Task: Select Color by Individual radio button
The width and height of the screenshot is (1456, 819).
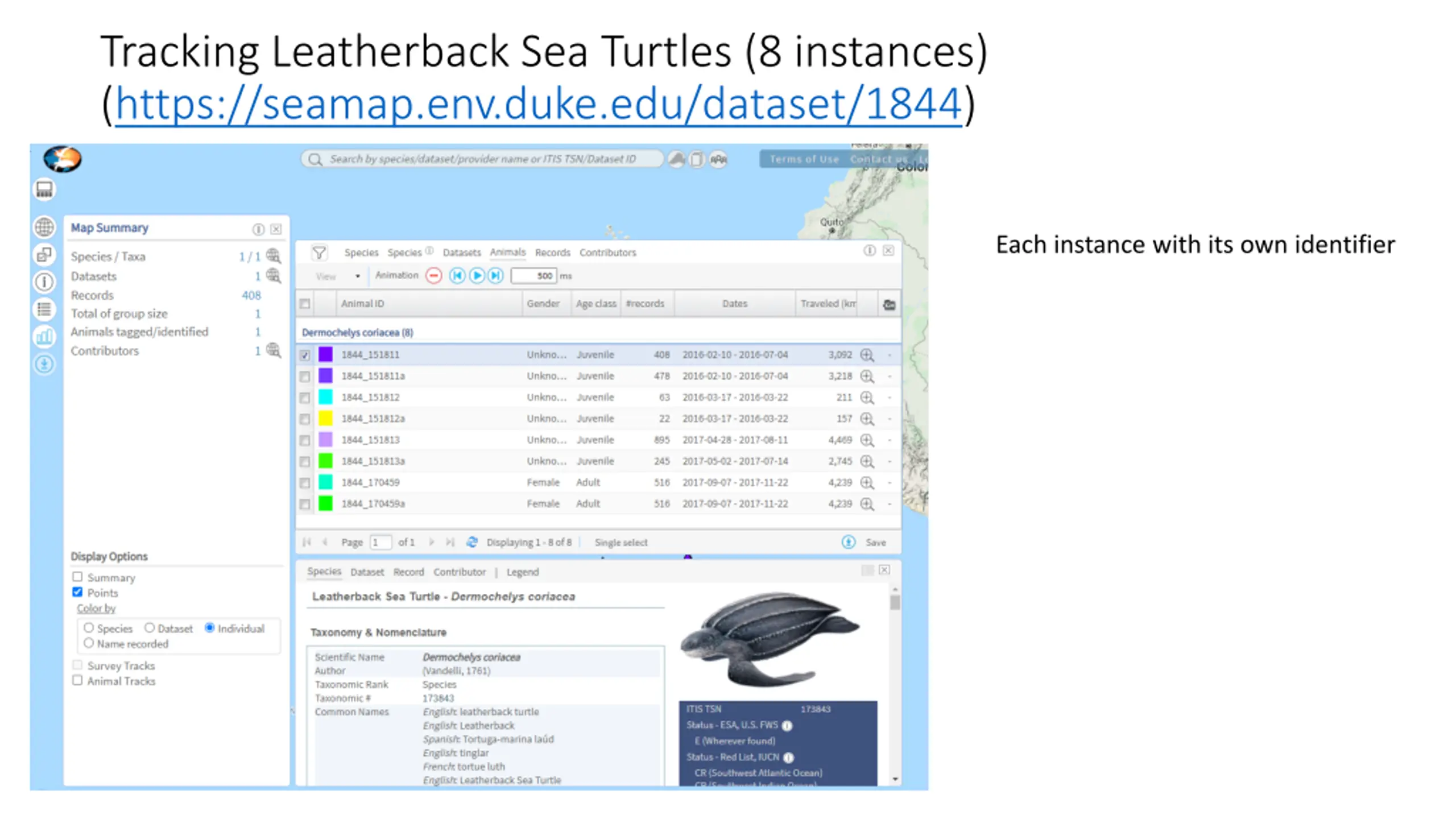Action: (209, 627)
